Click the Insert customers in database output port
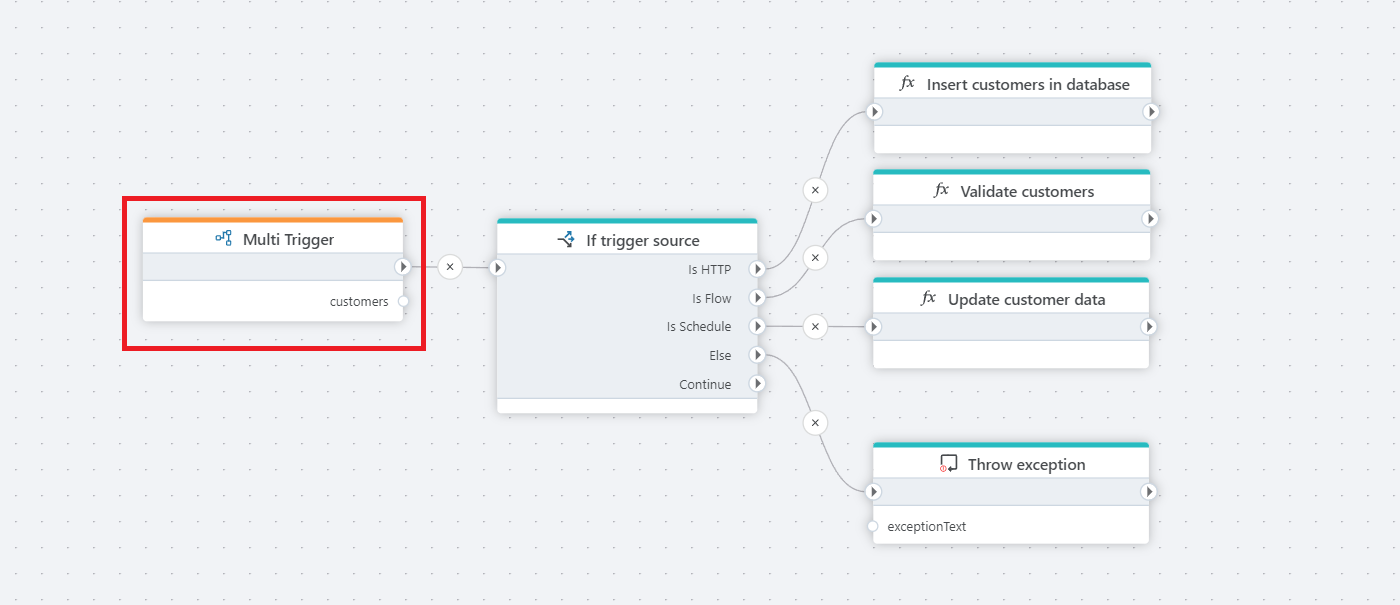Image resolution: width=1400 pixels, height=605 pixels. 1150,112
